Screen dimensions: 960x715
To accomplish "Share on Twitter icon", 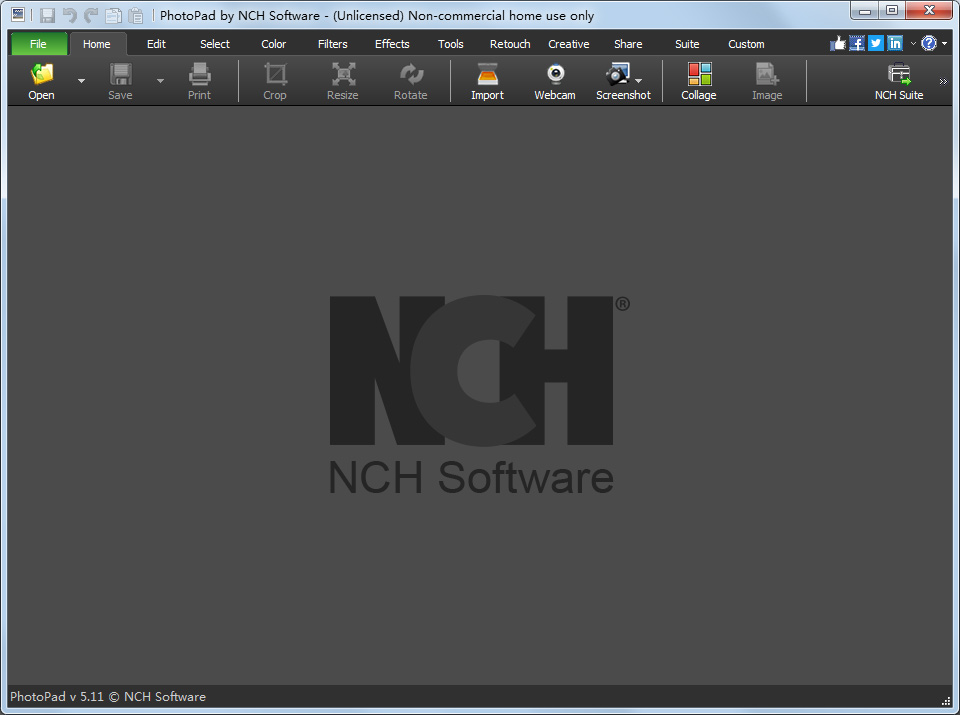I will pos(876,43).
